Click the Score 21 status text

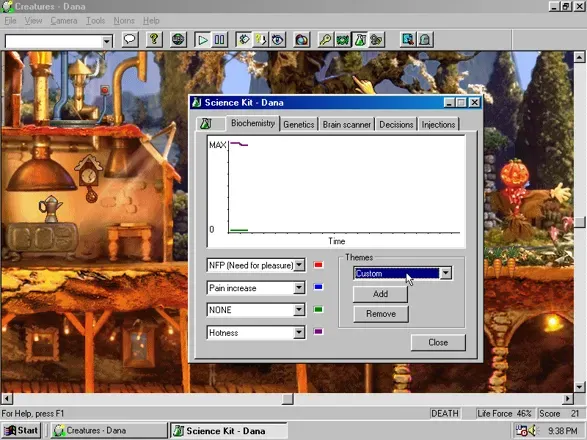(559, 413)
